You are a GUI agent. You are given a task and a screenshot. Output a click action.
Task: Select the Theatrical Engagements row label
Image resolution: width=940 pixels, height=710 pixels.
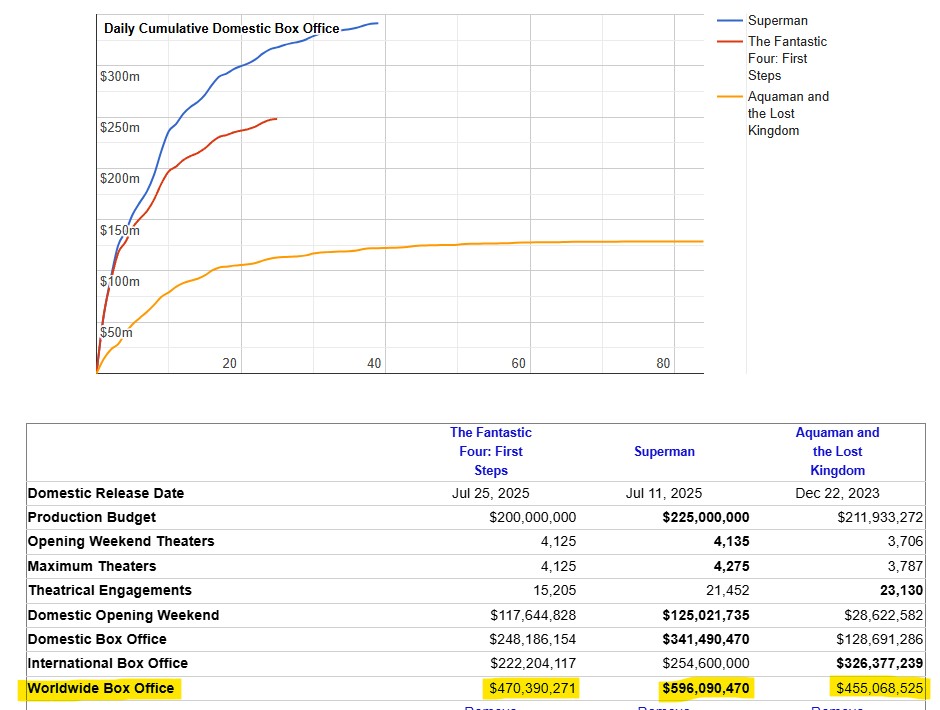tap(110, 590)
